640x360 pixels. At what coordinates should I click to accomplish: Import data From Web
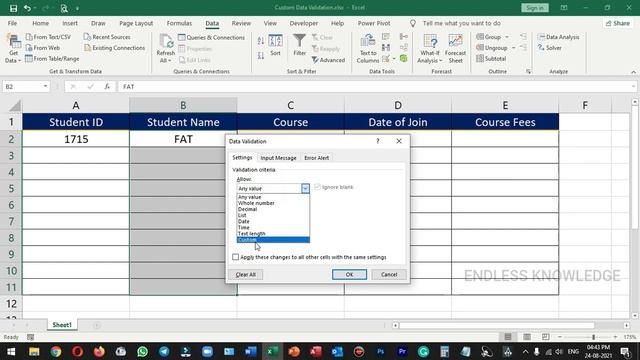pyautogui.click(x=43, y=48)
